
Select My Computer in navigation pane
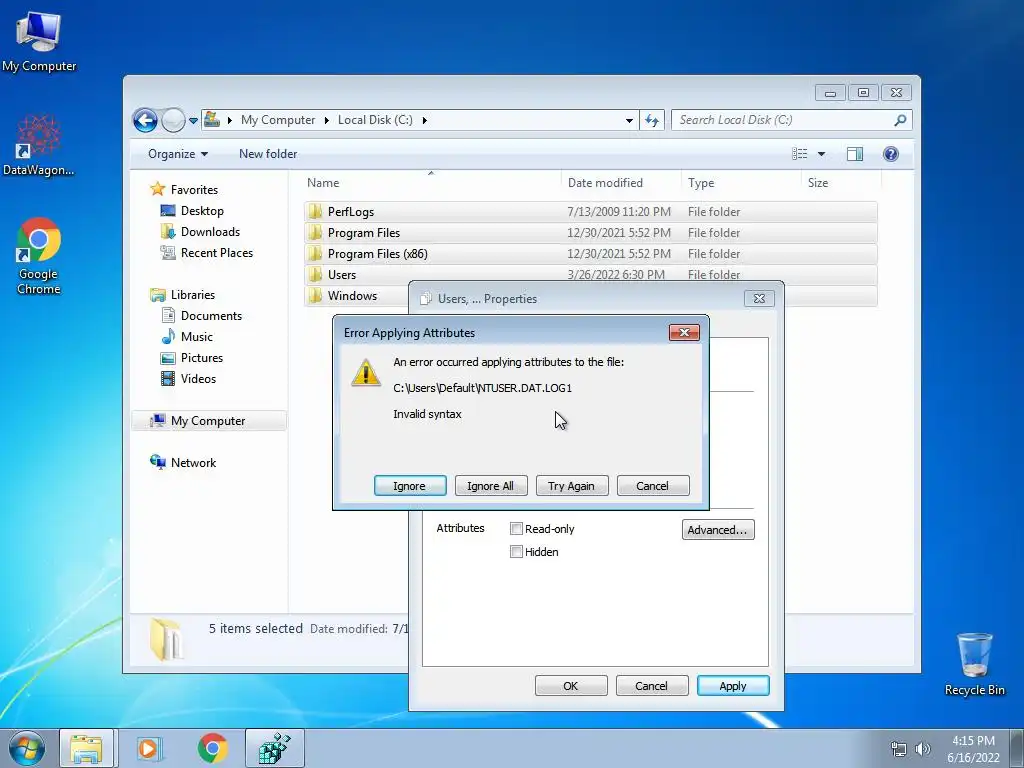coord(209,421)
